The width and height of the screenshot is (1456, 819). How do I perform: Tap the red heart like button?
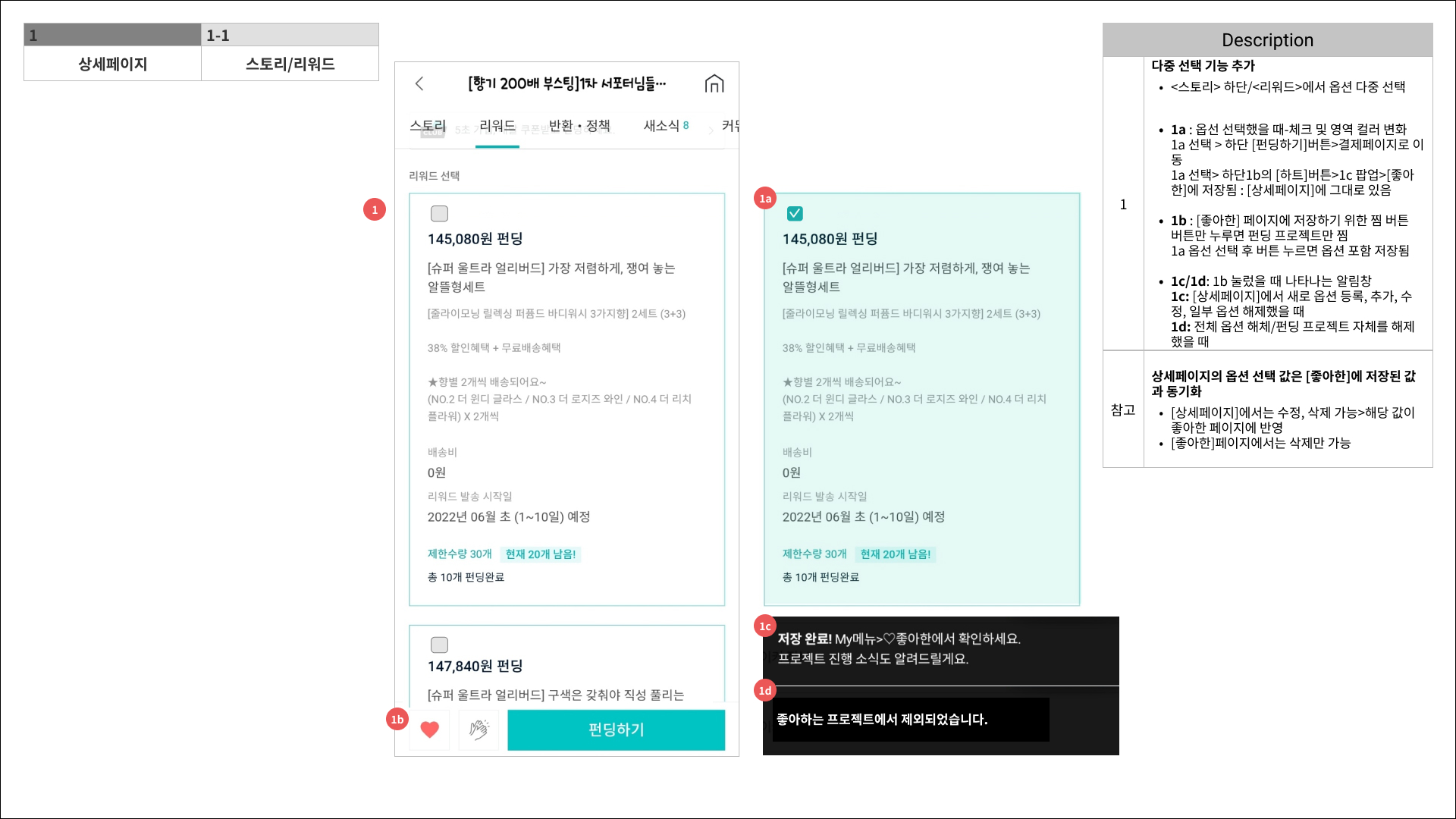coord(430,730)
